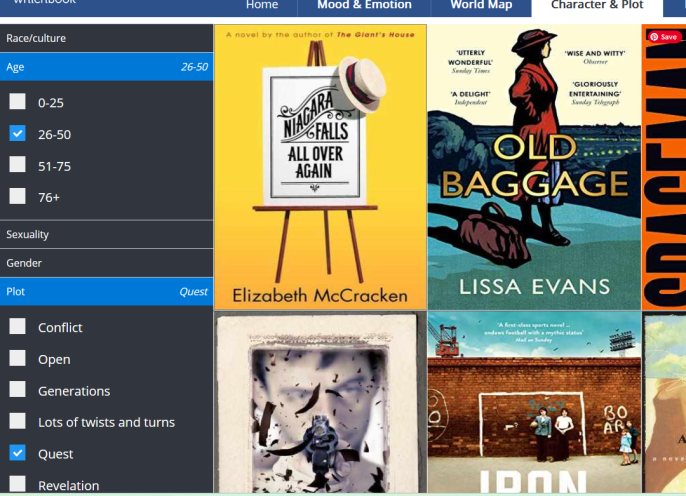Uncheck the Quest plot checkbox

[18, 453]
